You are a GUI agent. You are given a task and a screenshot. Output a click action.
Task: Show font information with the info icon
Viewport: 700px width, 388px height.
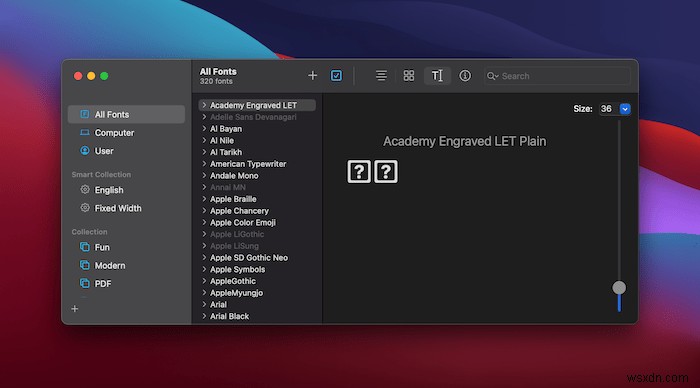pyautogui.click(x=465, y=75)
